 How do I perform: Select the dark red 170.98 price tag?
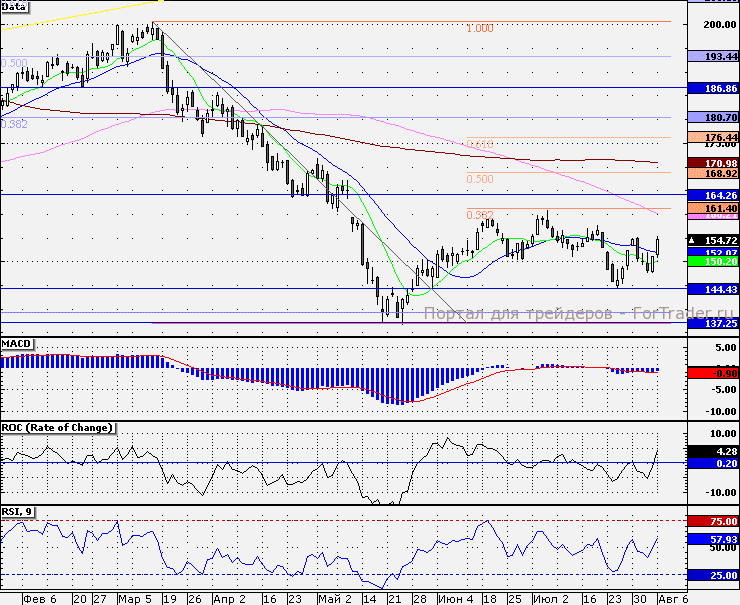pos(720,162)
